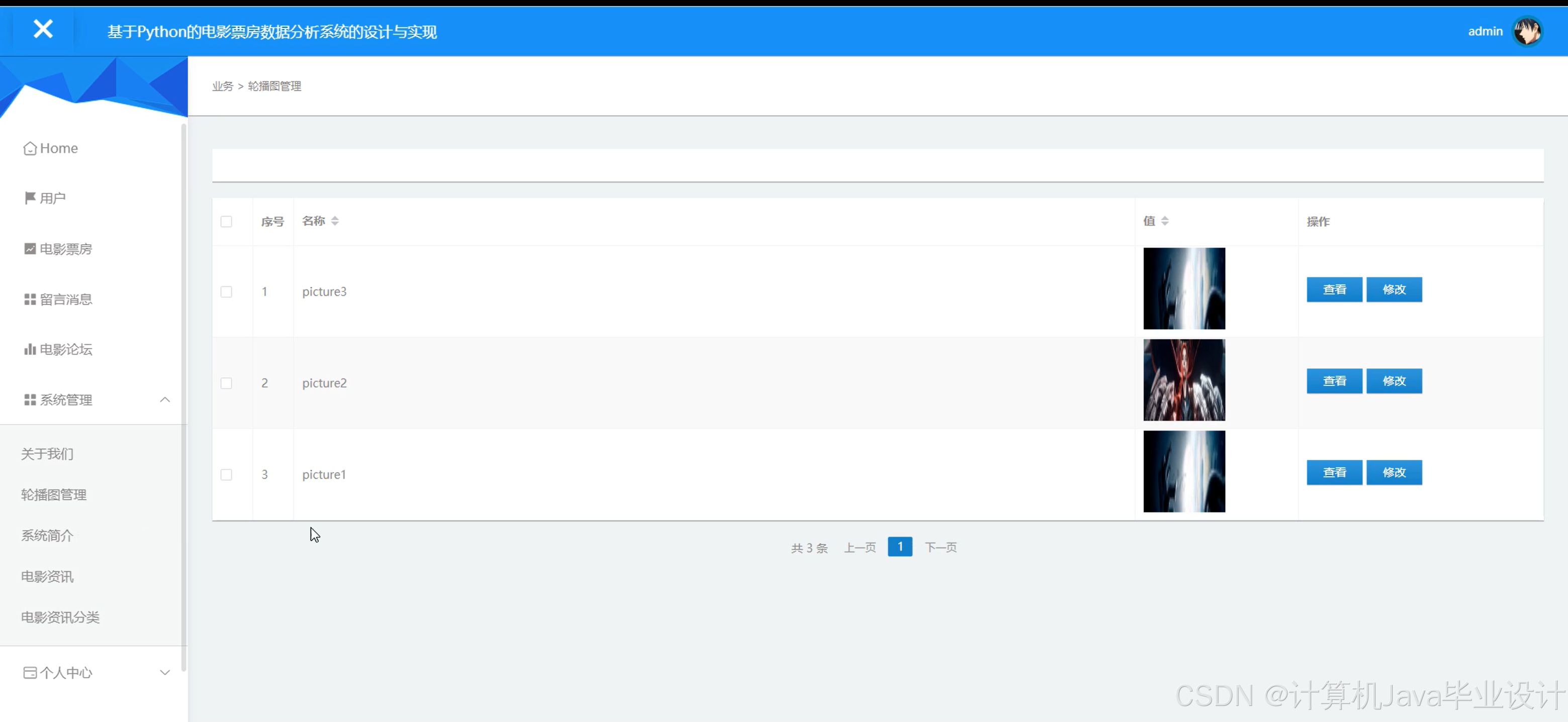
Task: Click the bar chart icon beside 电影论坛
Action: [x=30, y=349]
